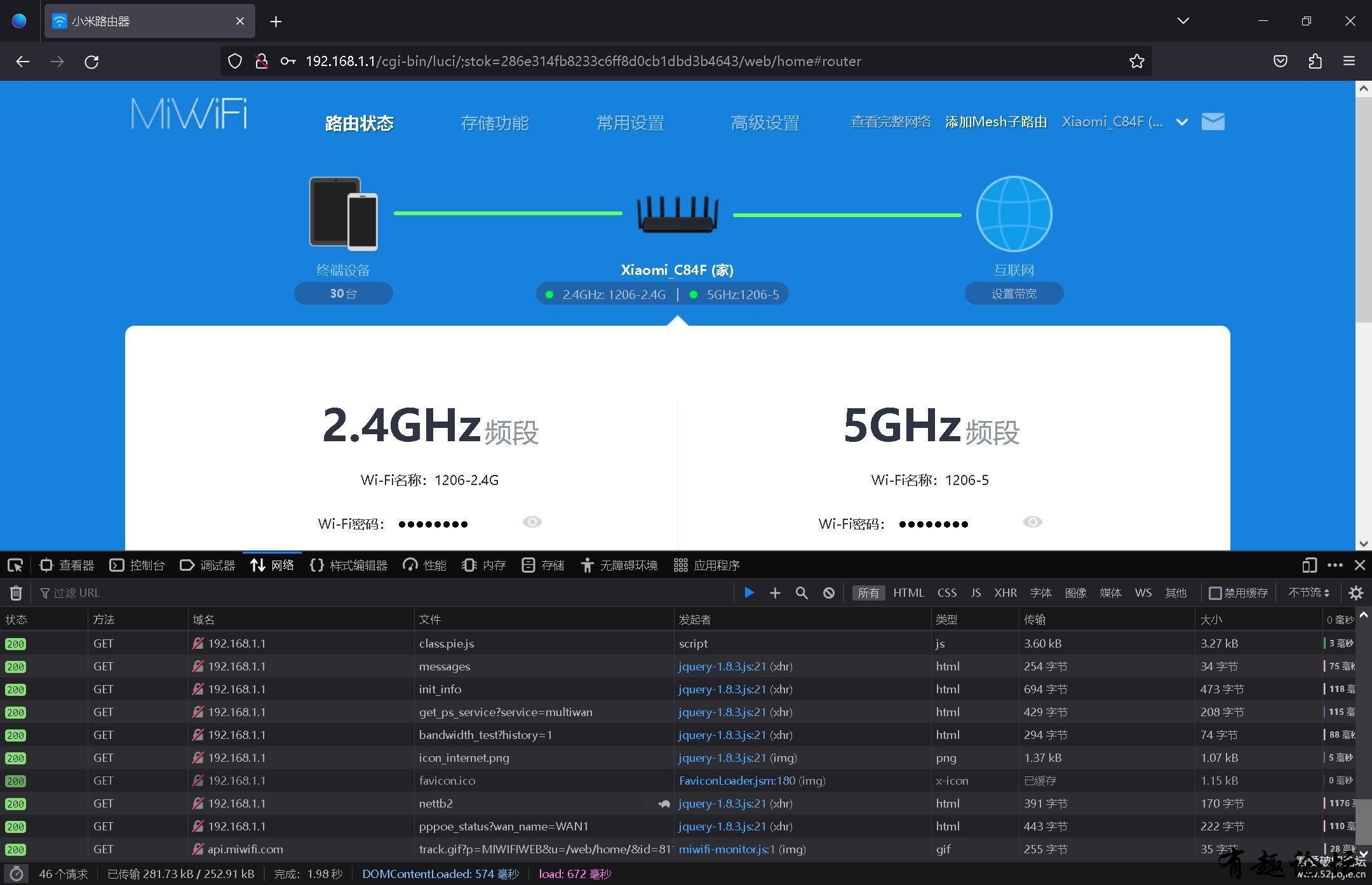Click the 30台 devices button
Screen dimensions: 1372x885
tap(343, 293)
